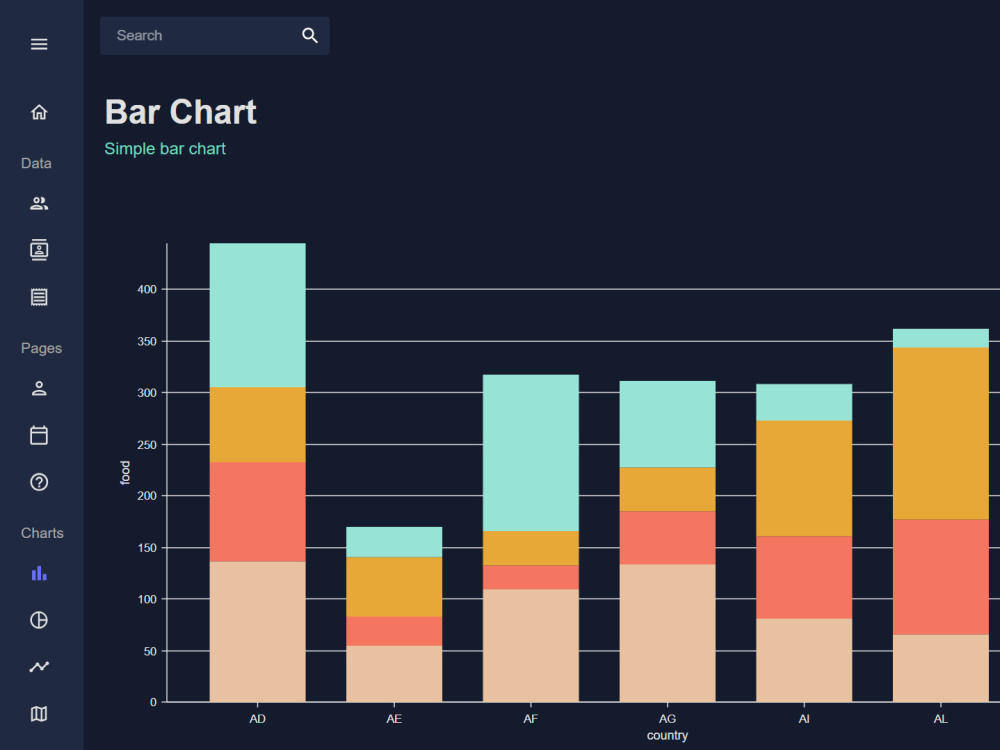Click the beige segment of AG bar
The image size is (1000, 750).
click(x=668, y=633)
